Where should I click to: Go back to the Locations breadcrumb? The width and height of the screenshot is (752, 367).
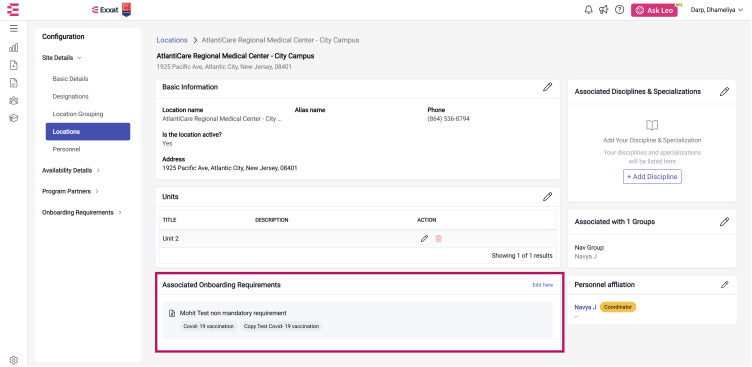pyautogui.click(x=172, y=40)
